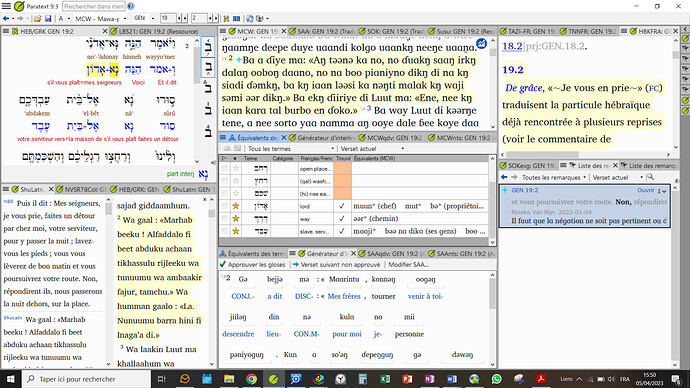Toggle the empty star for 'open place...' term
Image resolution: width=690 pixels, height=388 pixels.
click(236, 168)
